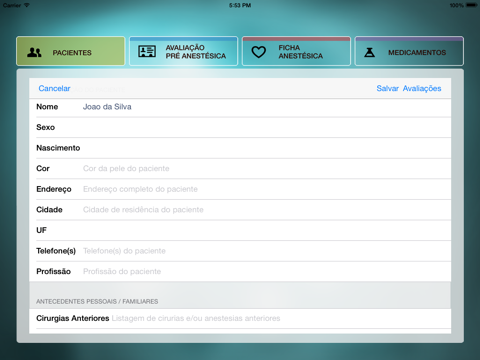Switch to Ficha Anestésica tab
Viewport: 480px width, 360px height.
[x=296, y=51]
